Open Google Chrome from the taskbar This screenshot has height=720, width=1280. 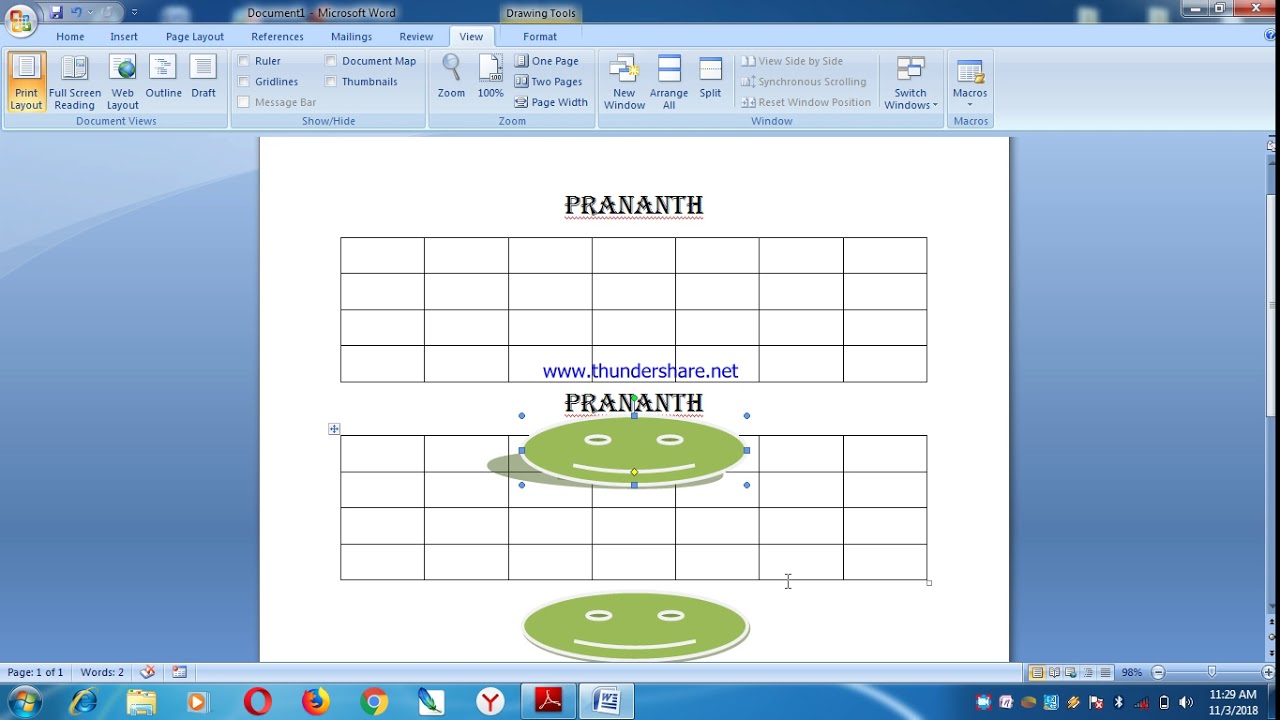(374, 702)
